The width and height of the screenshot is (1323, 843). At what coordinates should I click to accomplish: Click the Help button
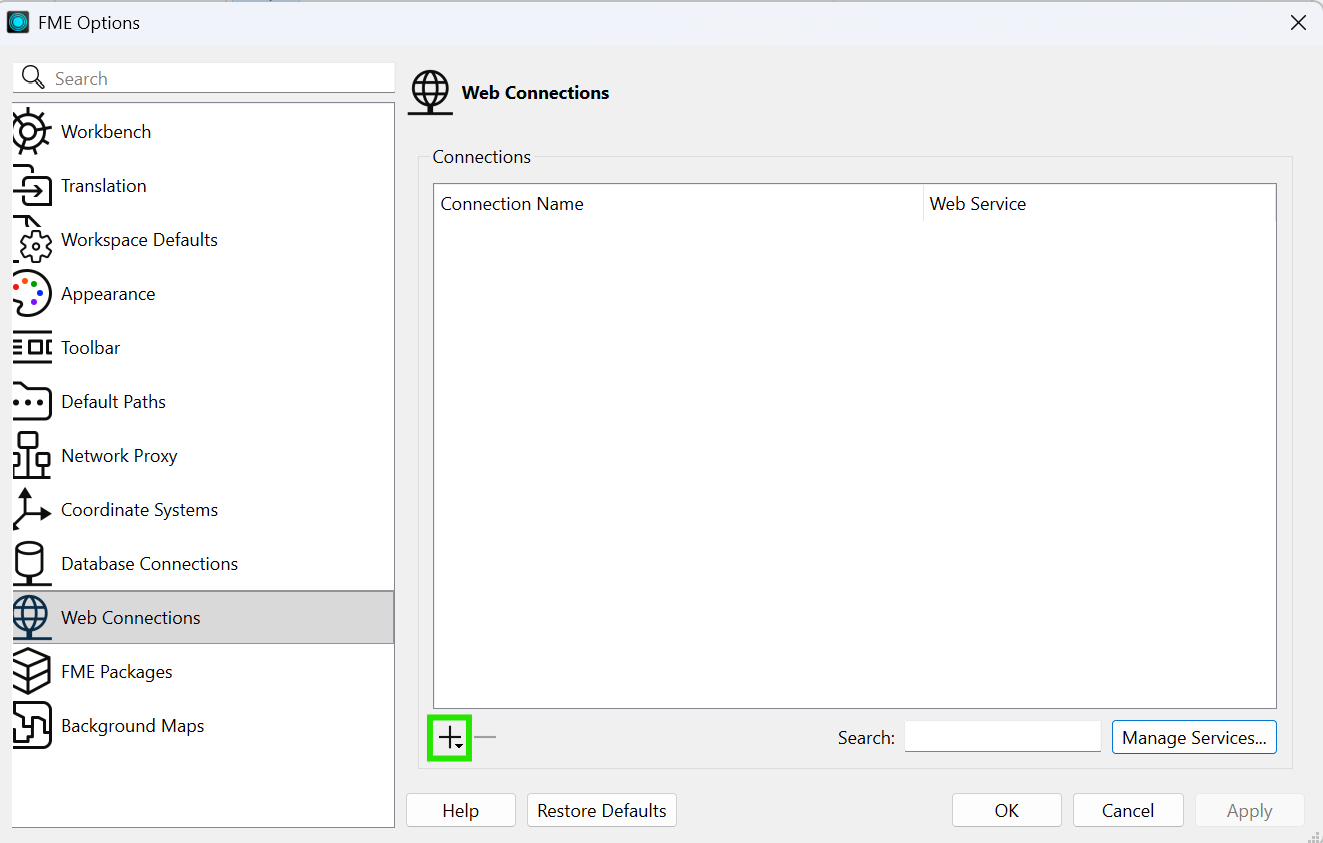pos(461,811)
